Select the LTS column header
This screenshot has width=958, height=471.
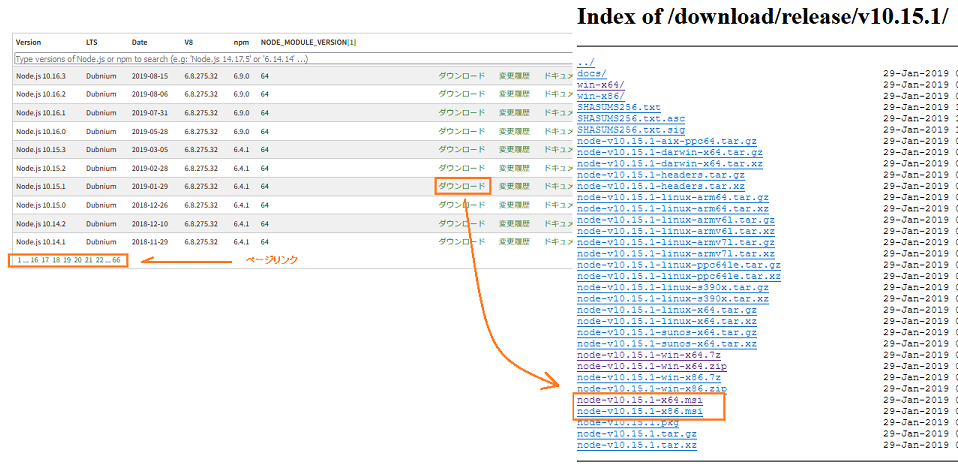[x=92, y=43]
